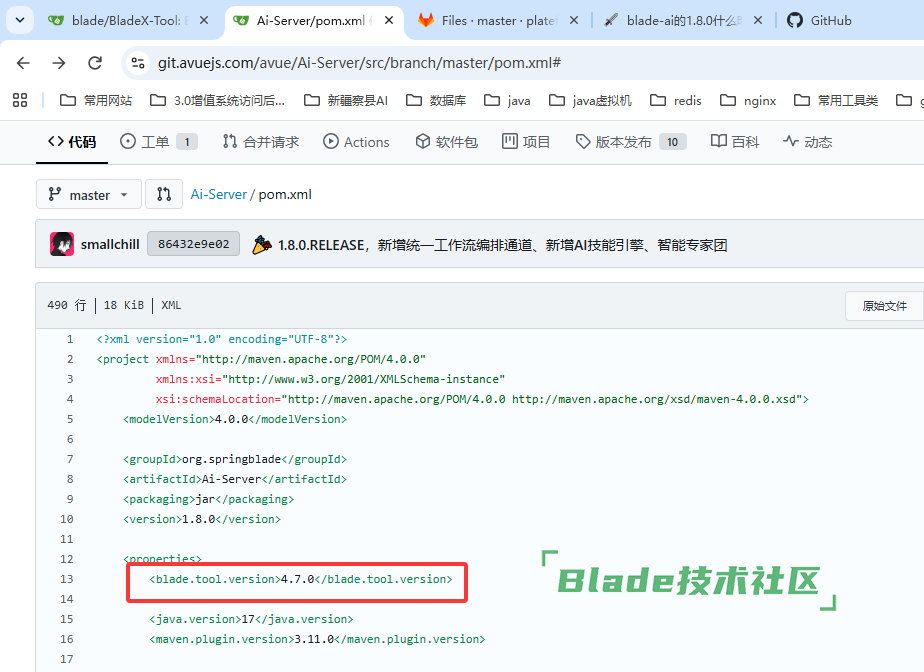The width and height of the screenshot is (924, 672).
Task: Open the Ai-Server breadcrumb link
Action: tap(219, 195)
